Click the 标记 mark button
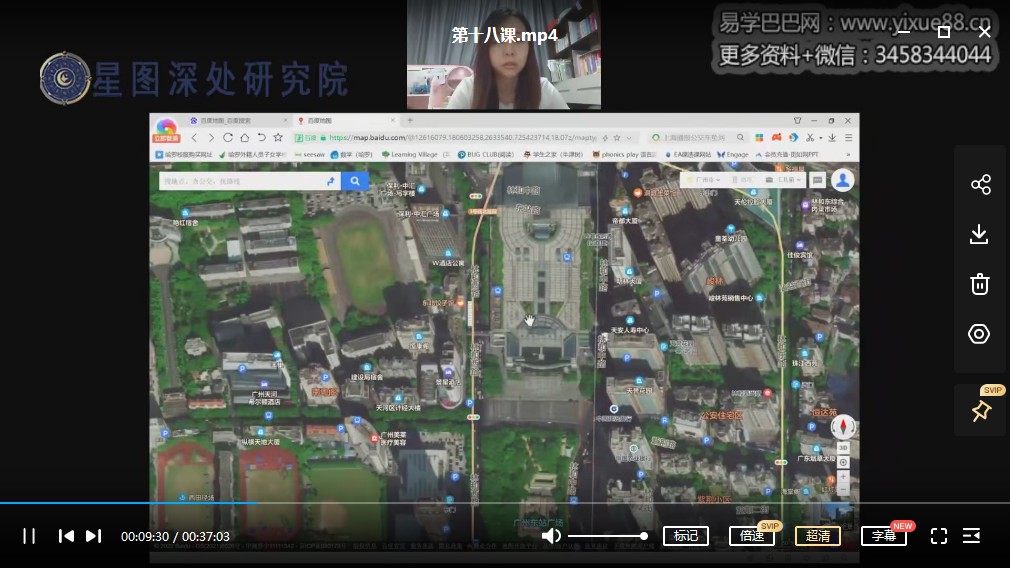The image size is (1010, 568). [x=685, y=536]
